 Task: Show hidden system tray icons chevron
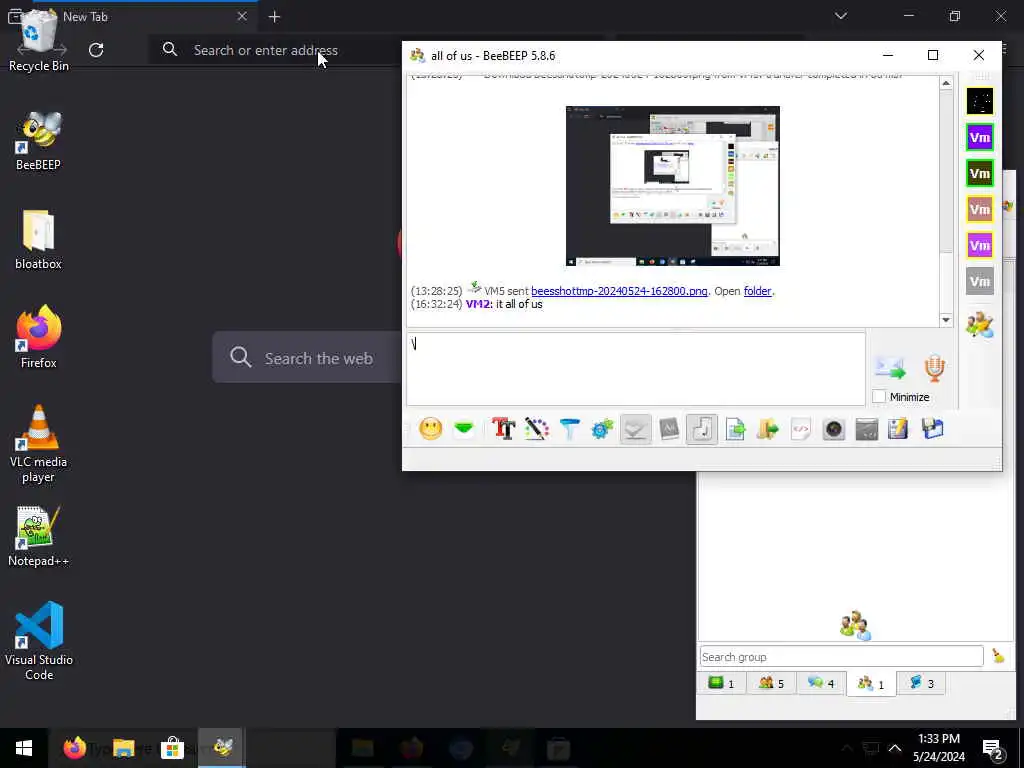pos(895,748)
